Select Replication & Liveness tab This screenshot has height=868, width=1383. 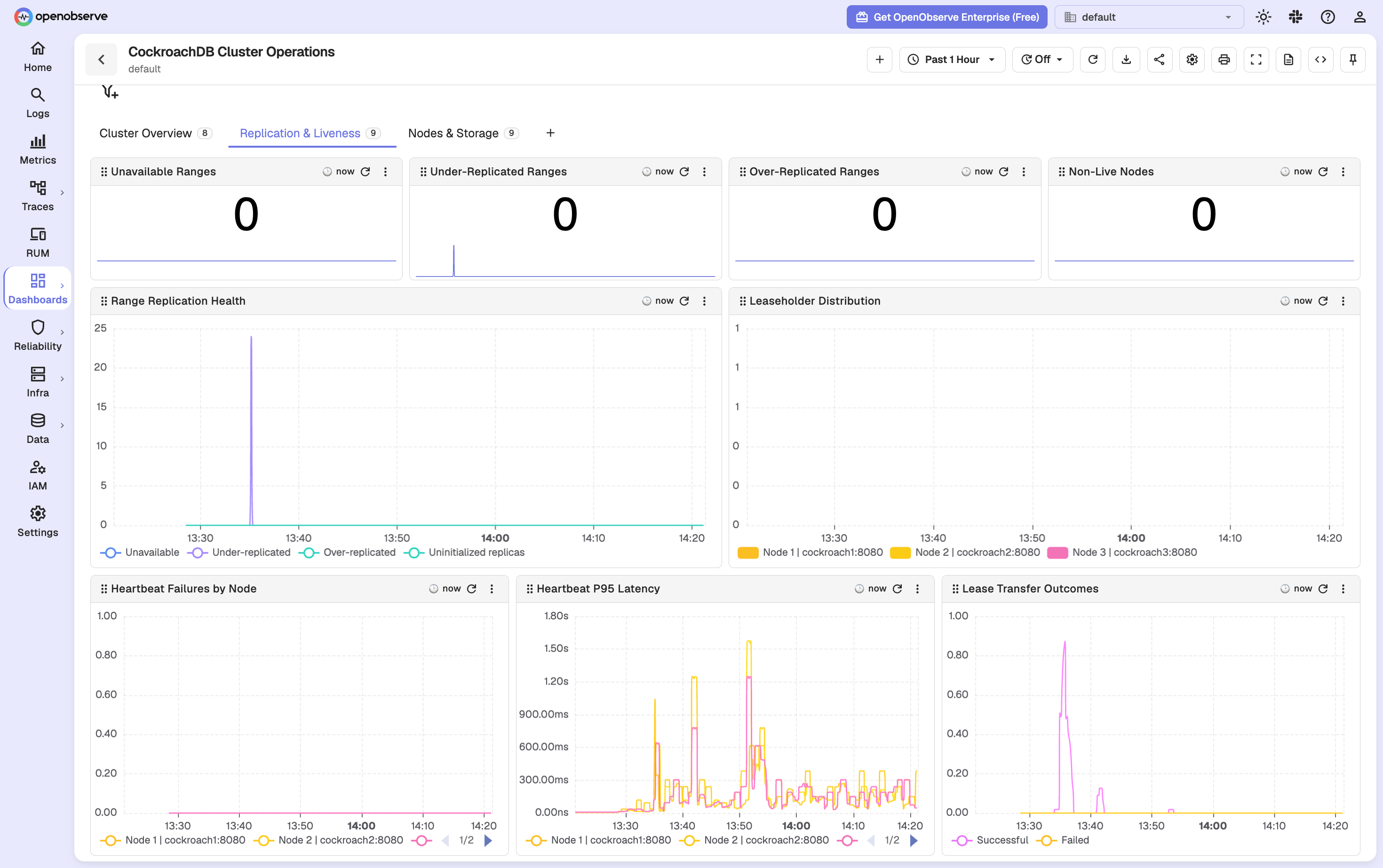pos(311,133)
